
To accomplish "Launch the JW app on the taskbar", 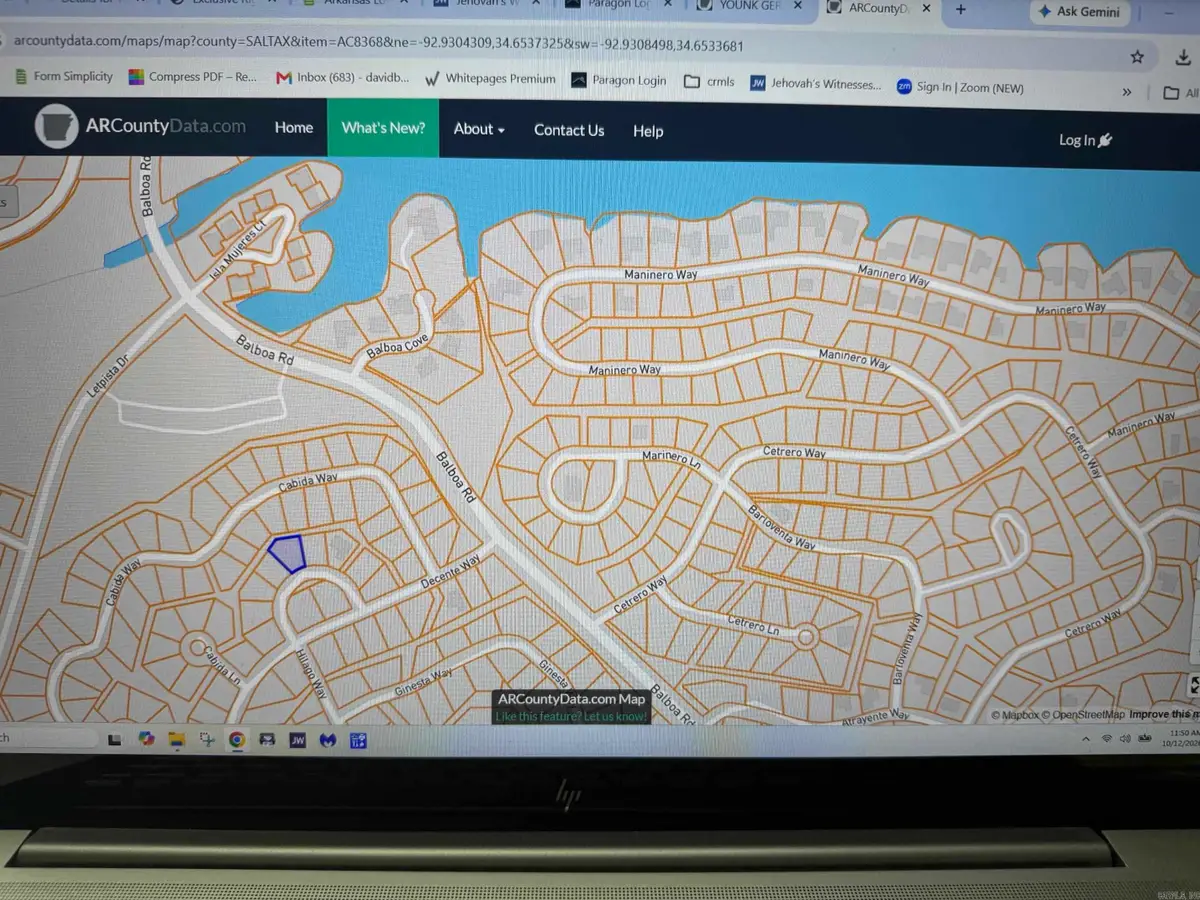I will (297, 741).
